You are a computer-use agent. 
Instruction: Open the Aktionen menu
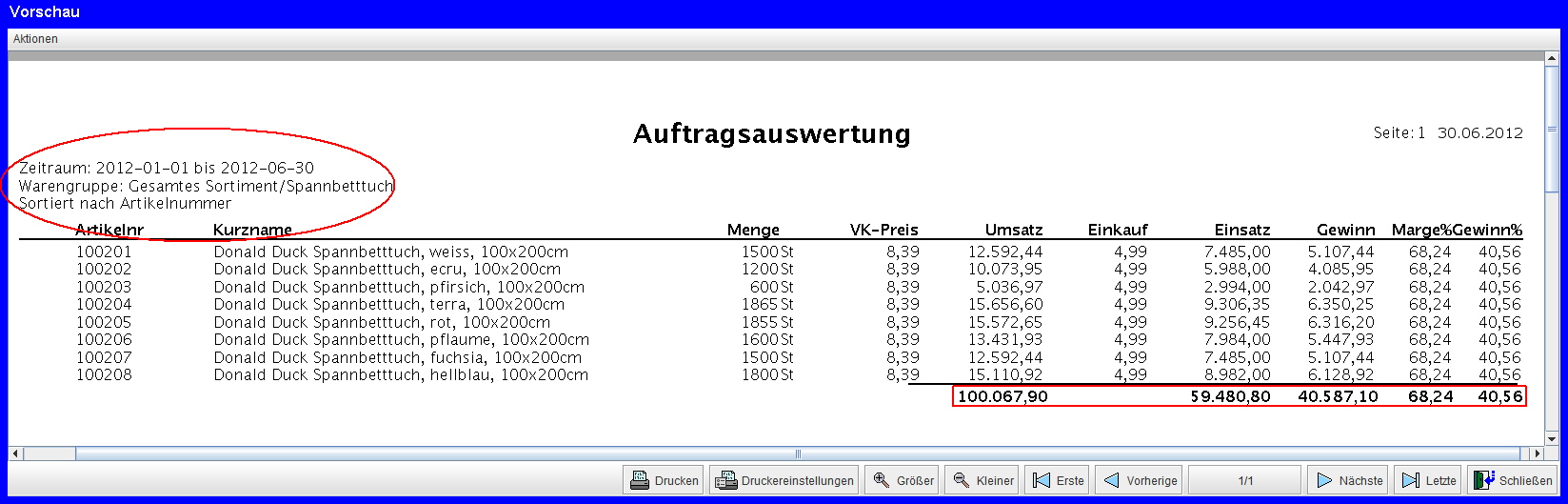35,39
